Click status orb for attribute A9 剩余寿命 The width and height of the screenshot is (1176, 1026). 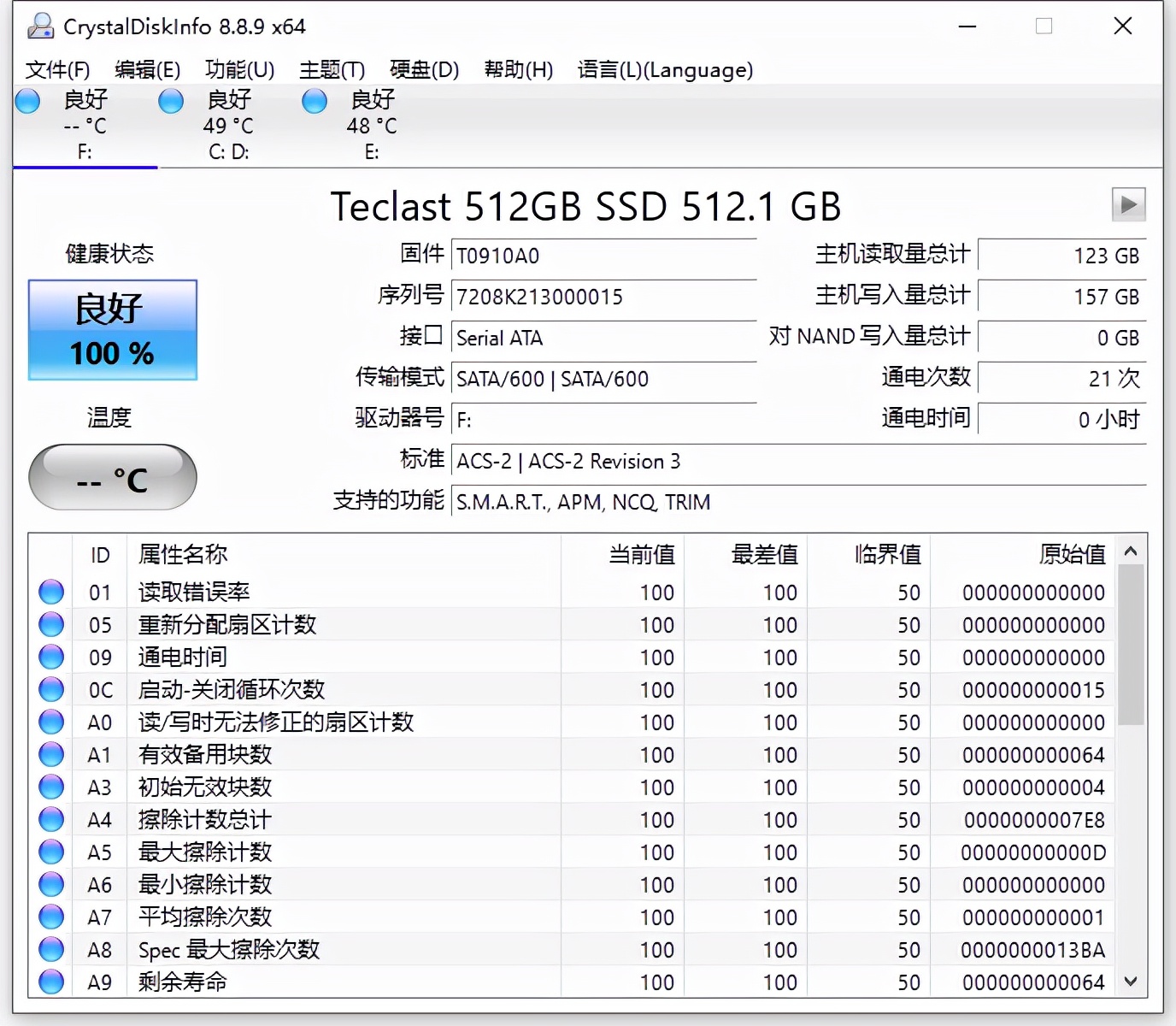point(51,982)
